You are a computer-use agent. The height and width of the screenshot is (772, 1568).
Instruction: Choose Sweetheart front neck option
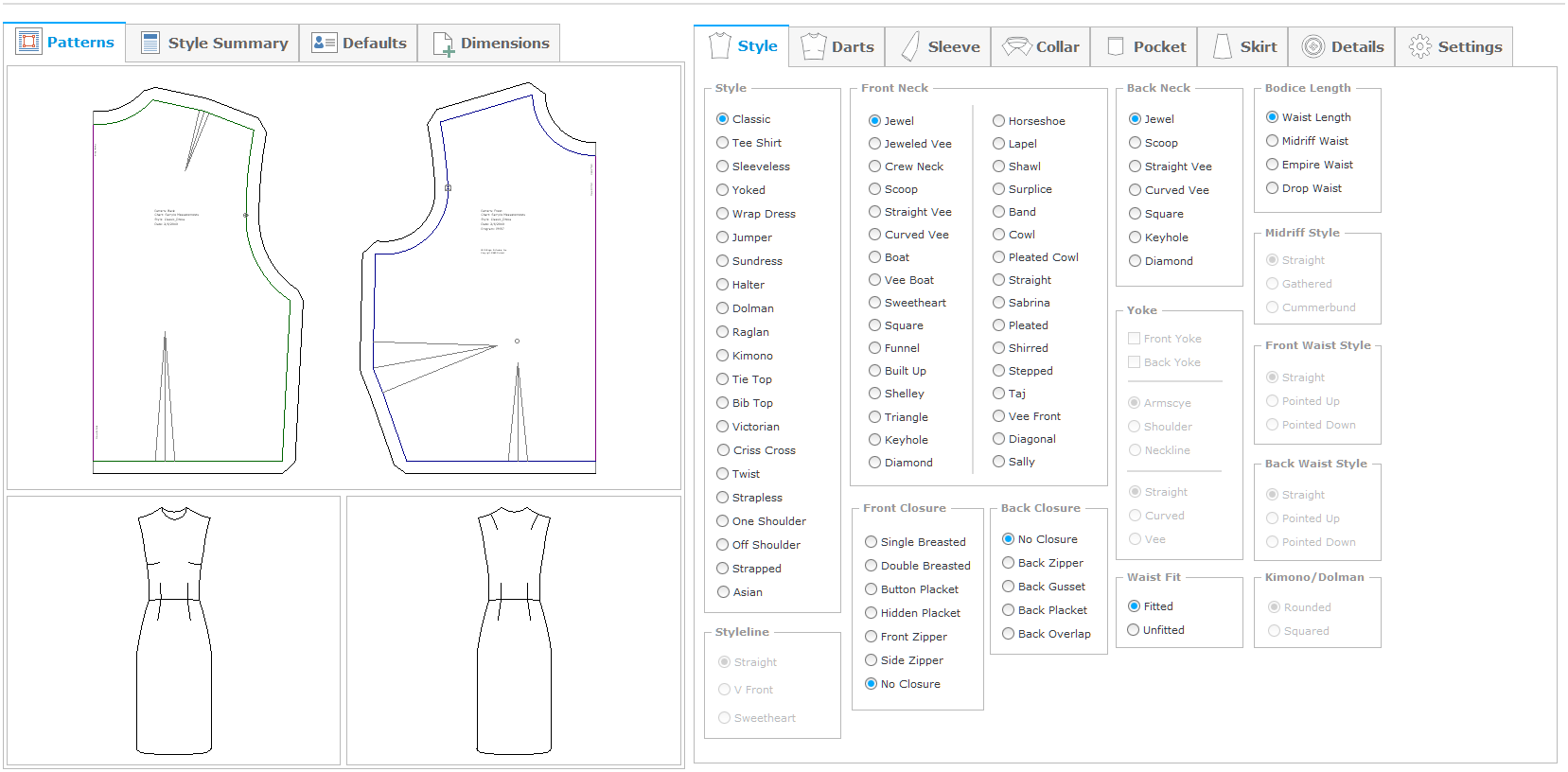pyautogui.click(x=875, y=303)
